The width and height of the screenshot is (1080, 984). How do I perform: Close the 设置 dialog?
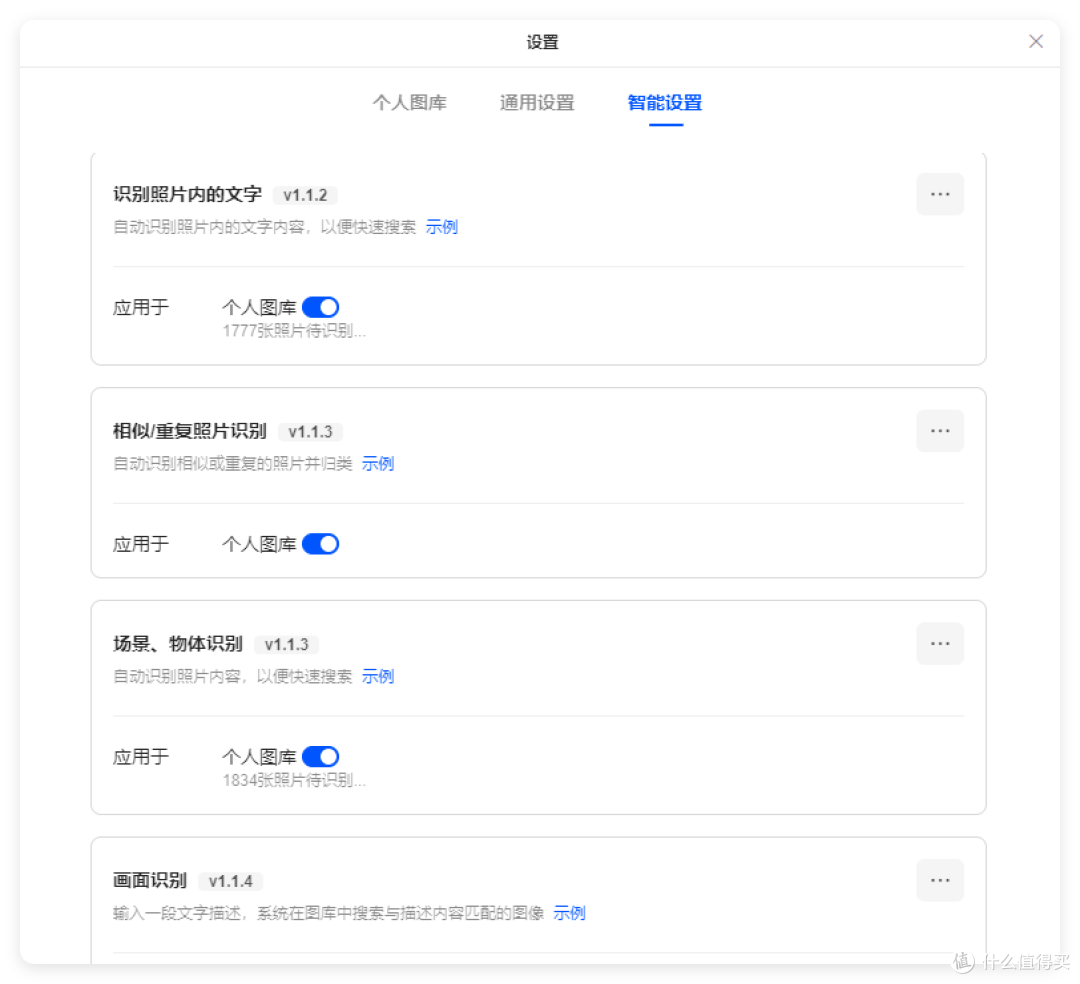(x=1035, y=41)
